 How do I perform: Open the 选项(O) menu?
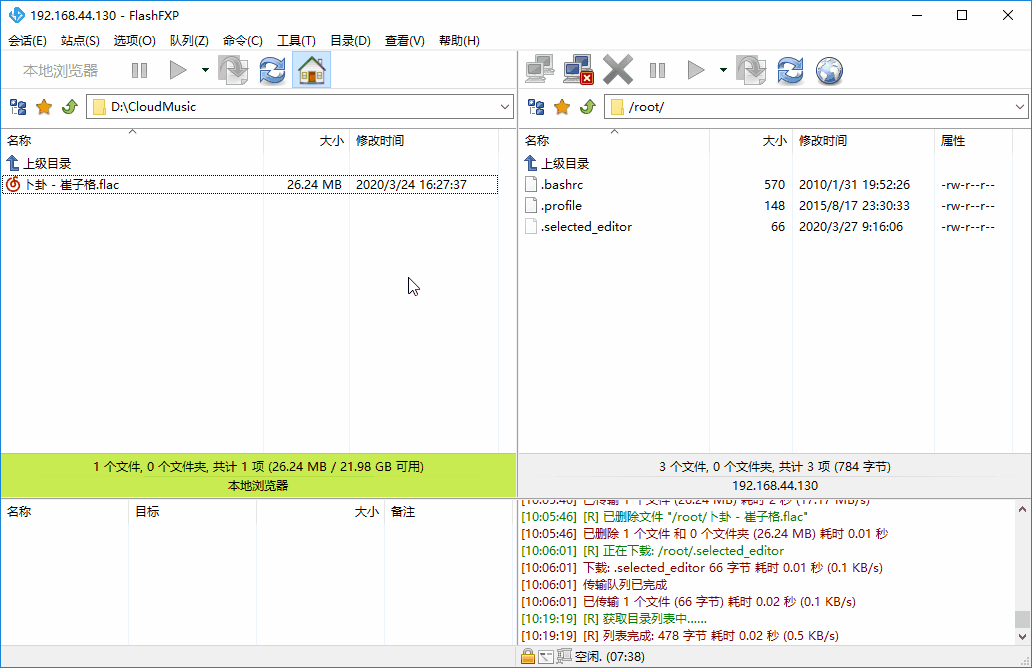[134, 41]
